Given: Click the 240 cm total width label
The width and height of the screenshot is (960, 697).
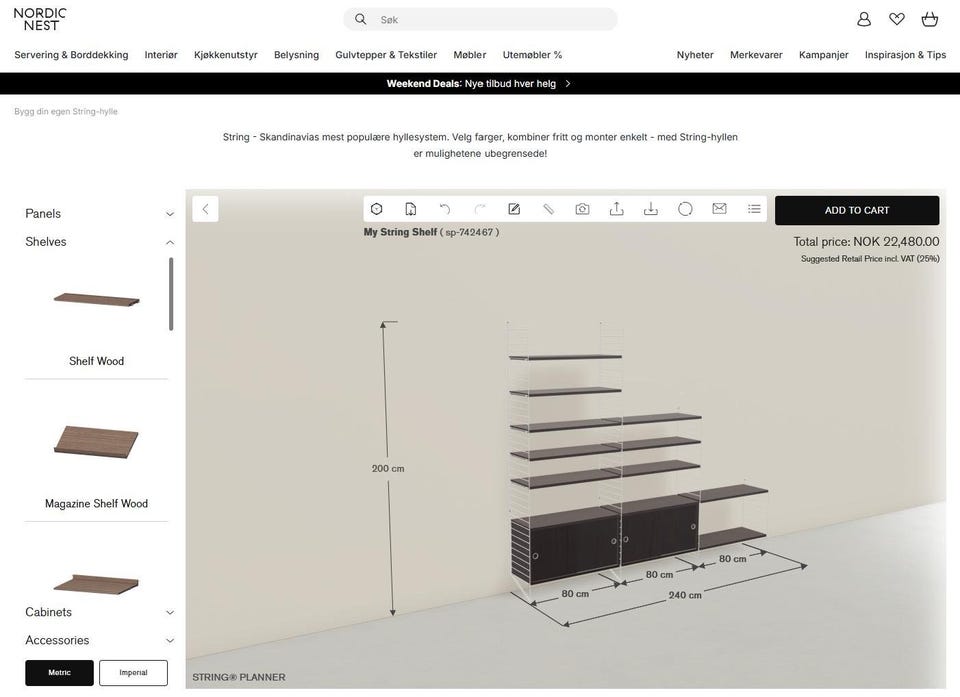Looking at the screenshot, I should click(x=684, y=595).
